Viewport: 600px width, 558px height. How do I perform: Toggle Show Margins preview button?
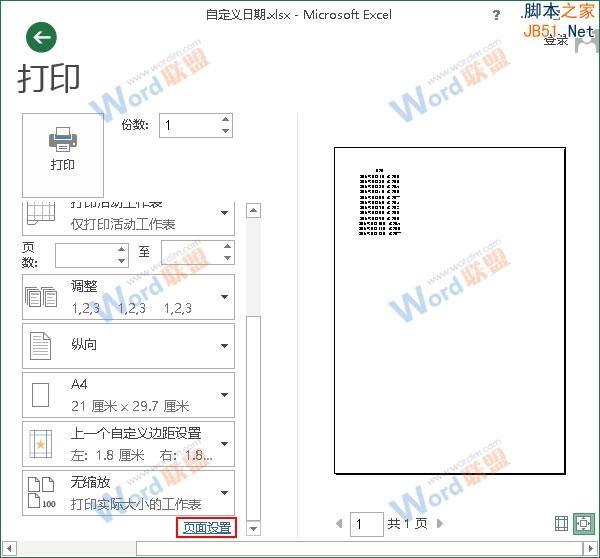(561, 524)
